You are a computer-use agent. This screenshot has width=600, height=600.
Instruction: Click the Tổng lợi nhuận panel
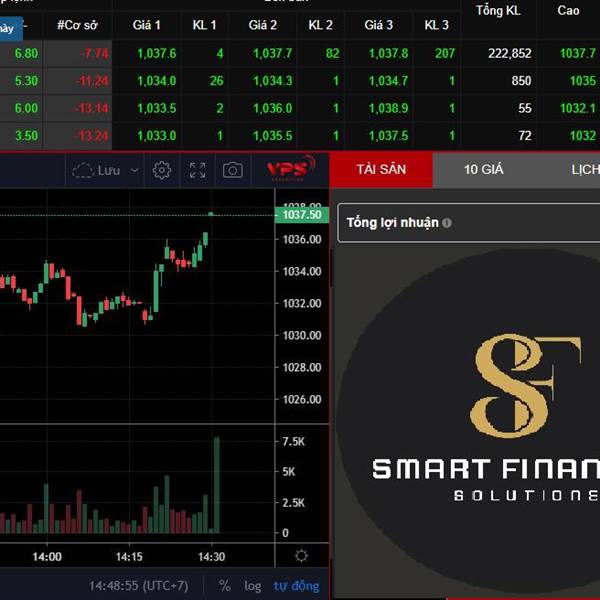[469, 223]
